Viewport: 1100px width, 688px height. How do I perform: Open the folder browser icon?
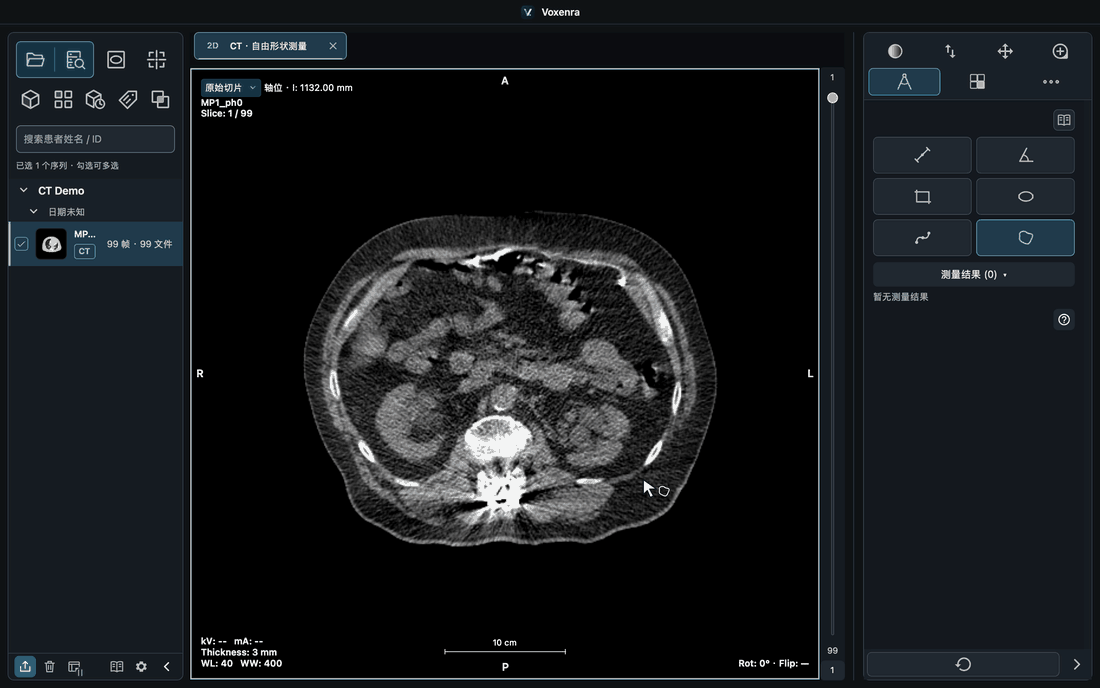coord(35,60)
